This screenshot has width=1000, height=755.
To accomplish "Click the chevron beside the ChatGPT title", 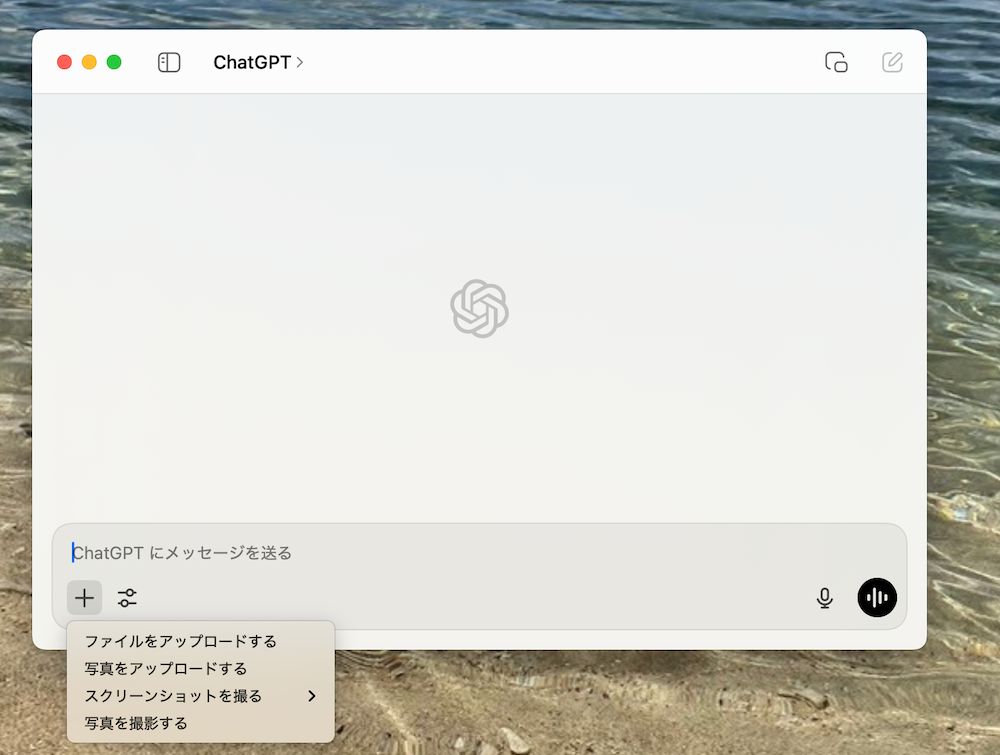I will pos(300,62).
